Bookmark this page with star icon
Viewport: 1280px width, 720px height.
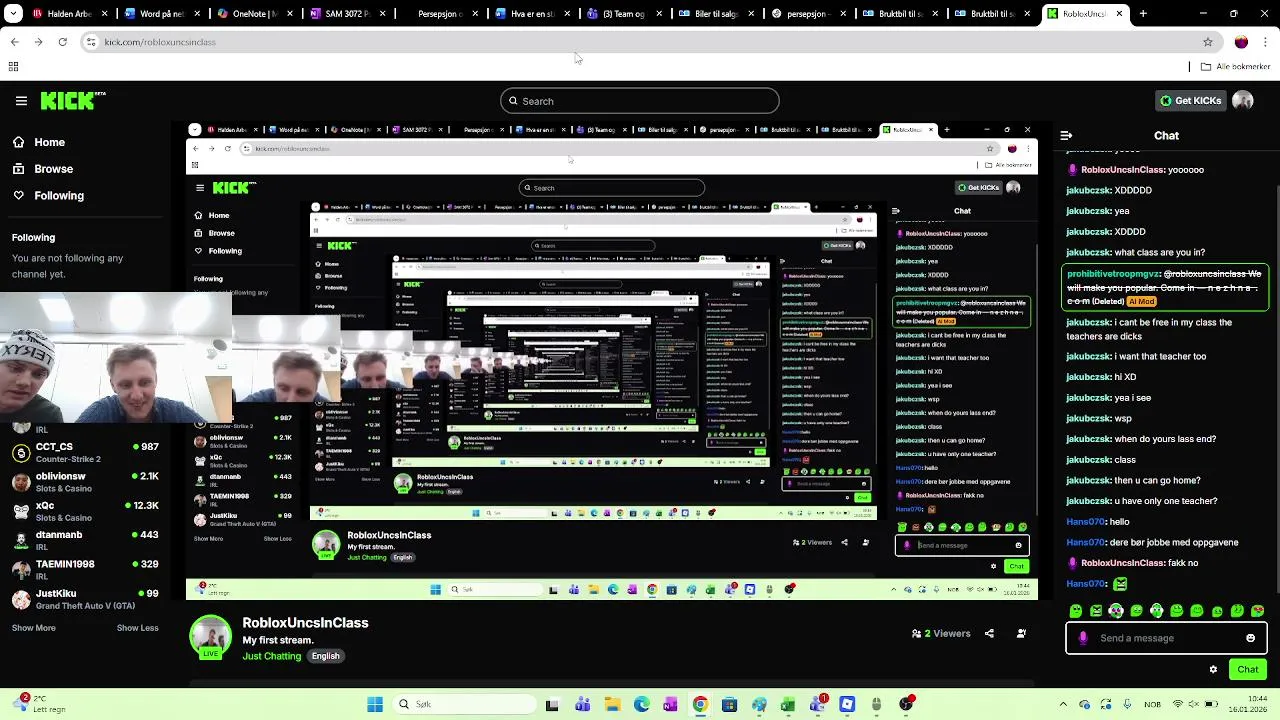tap(1208, 42)
